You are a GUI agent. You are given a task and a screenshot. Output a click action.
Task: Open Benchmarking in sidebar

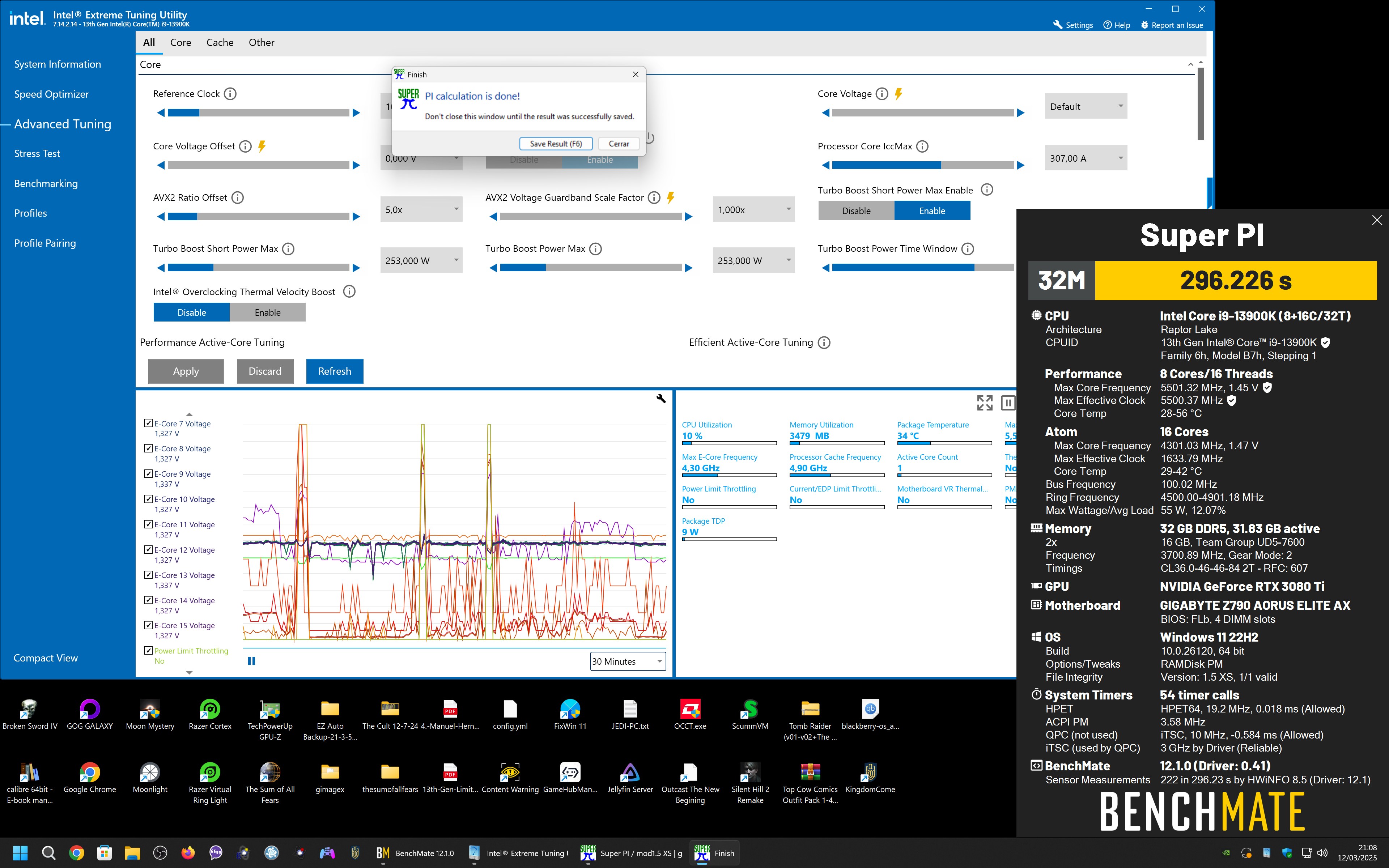(46, 183)
